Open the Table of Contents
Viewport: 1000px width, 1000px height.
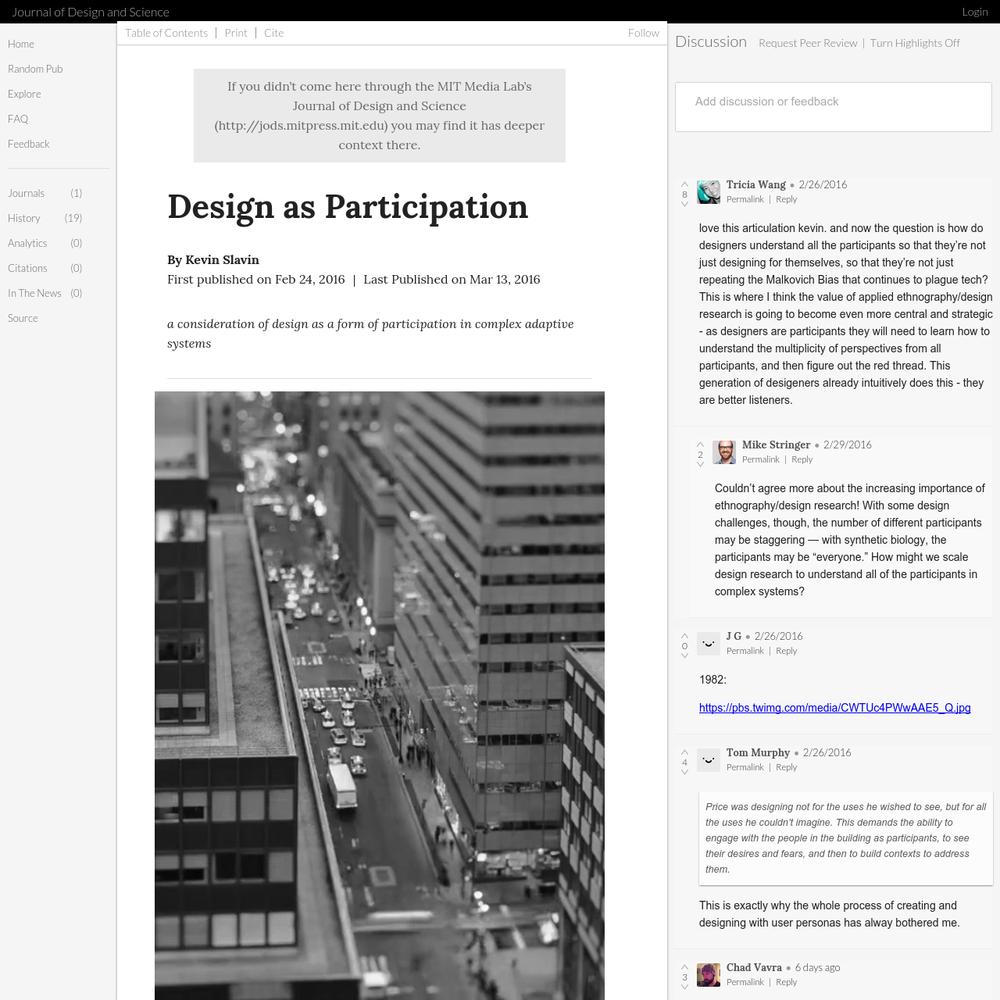[166, 33]
